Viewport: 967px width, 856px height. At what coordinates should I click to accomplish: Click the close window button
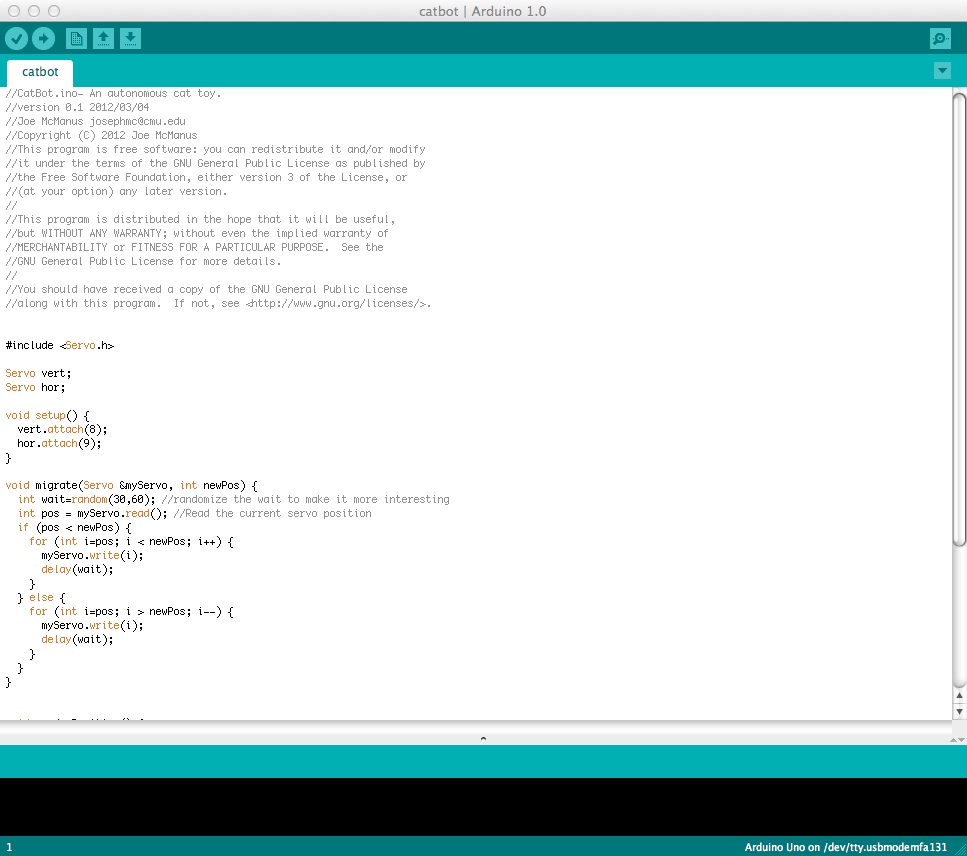click(x=14, y=11)
